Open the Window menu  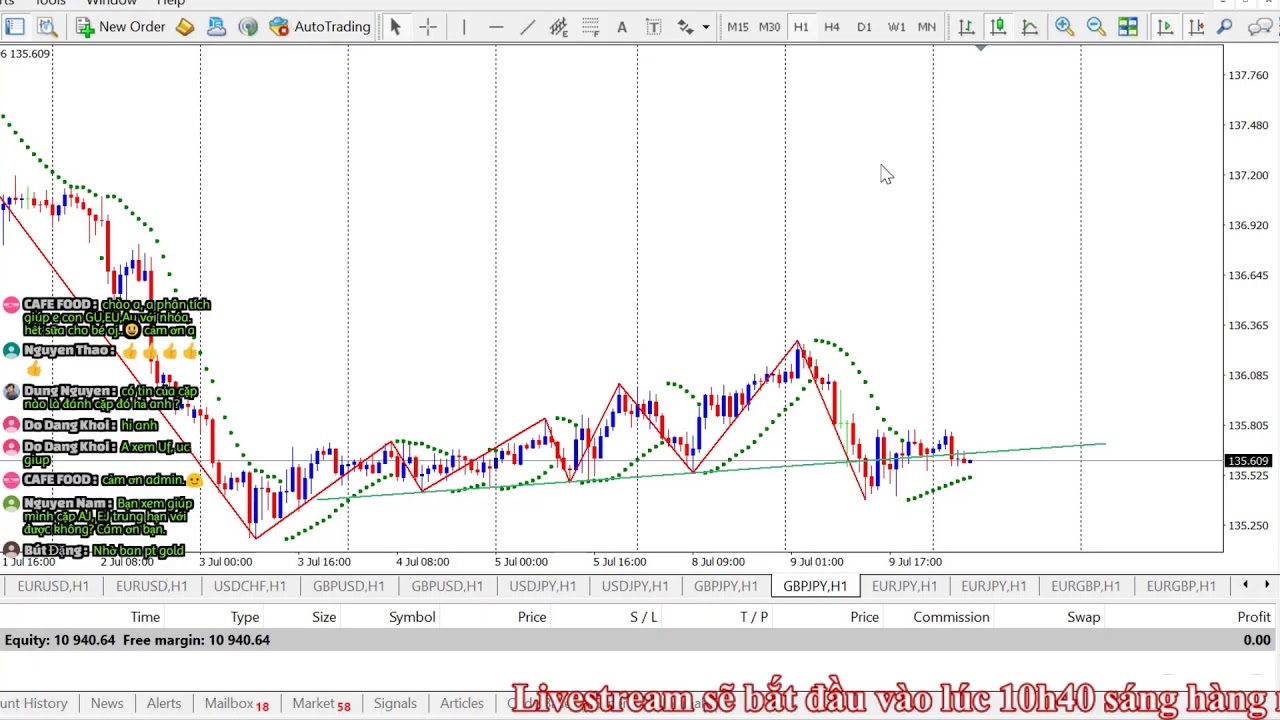tap(111, 3)
